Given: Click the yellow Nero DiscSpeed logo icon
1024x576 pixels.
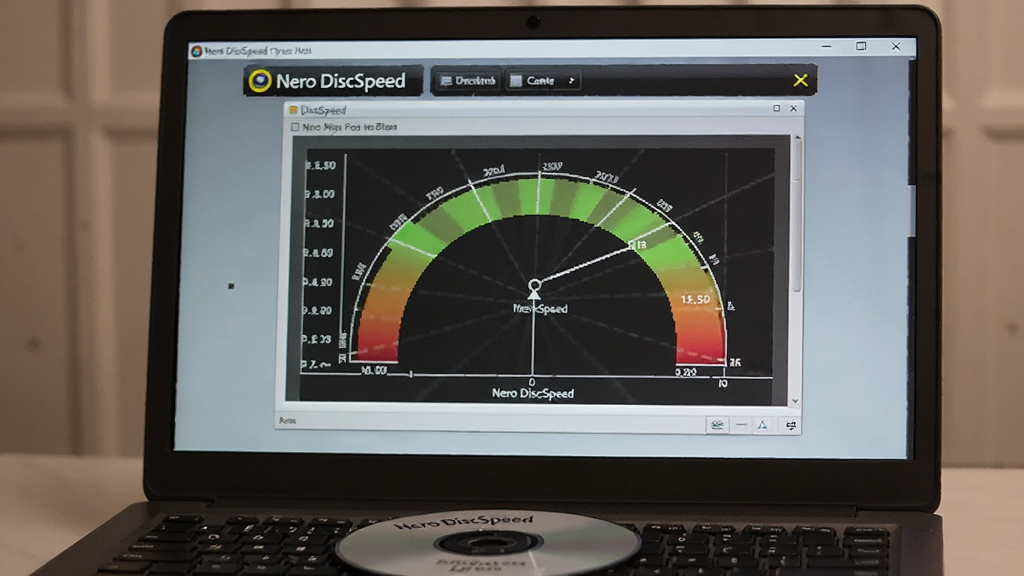Looking at the screenshot, I should tap(260, 81).
